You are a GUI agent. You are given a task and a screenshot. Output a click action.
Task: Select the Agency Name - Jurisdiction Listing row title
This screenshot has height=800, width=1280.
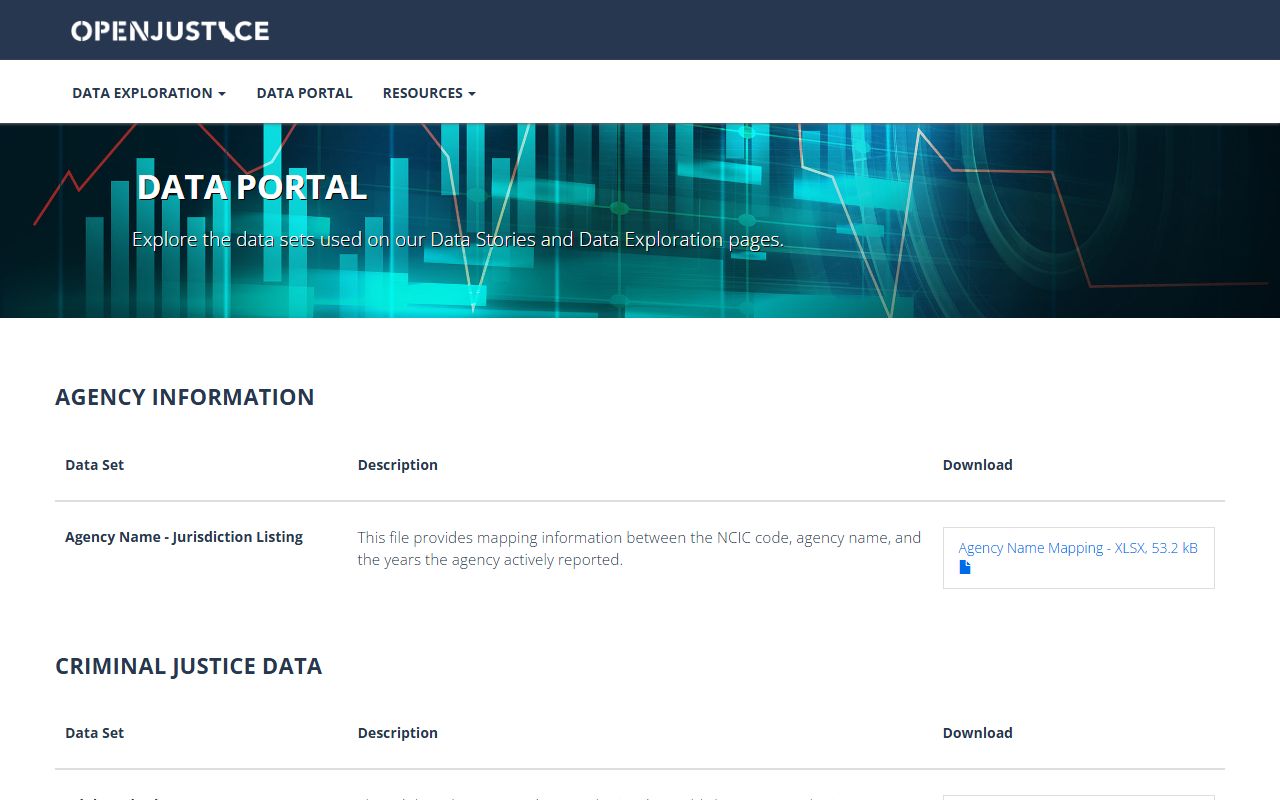click(x=184, y=537)
